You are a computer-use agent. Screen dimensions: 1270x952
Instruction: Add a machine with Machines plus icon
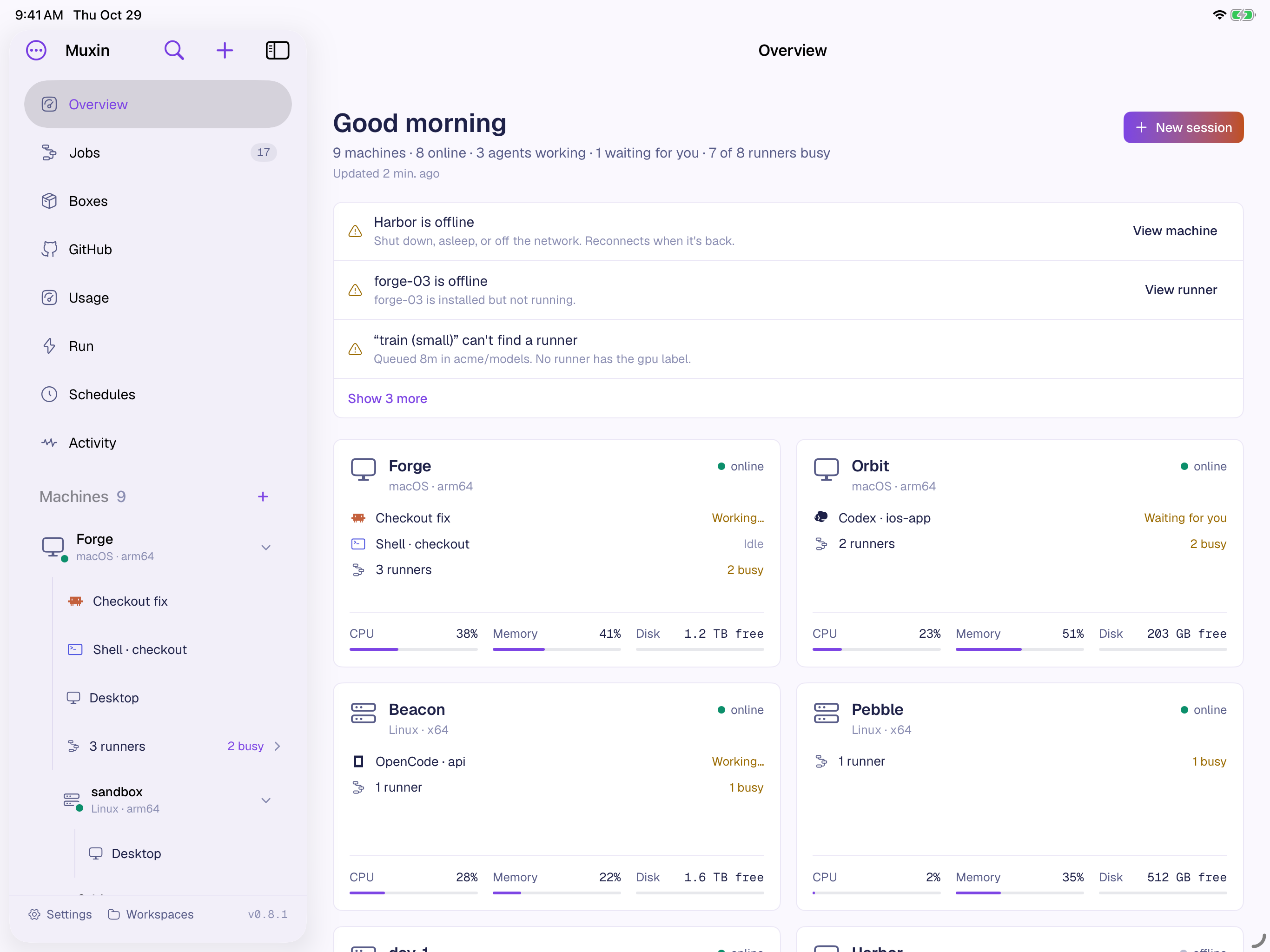coord(263,496)
